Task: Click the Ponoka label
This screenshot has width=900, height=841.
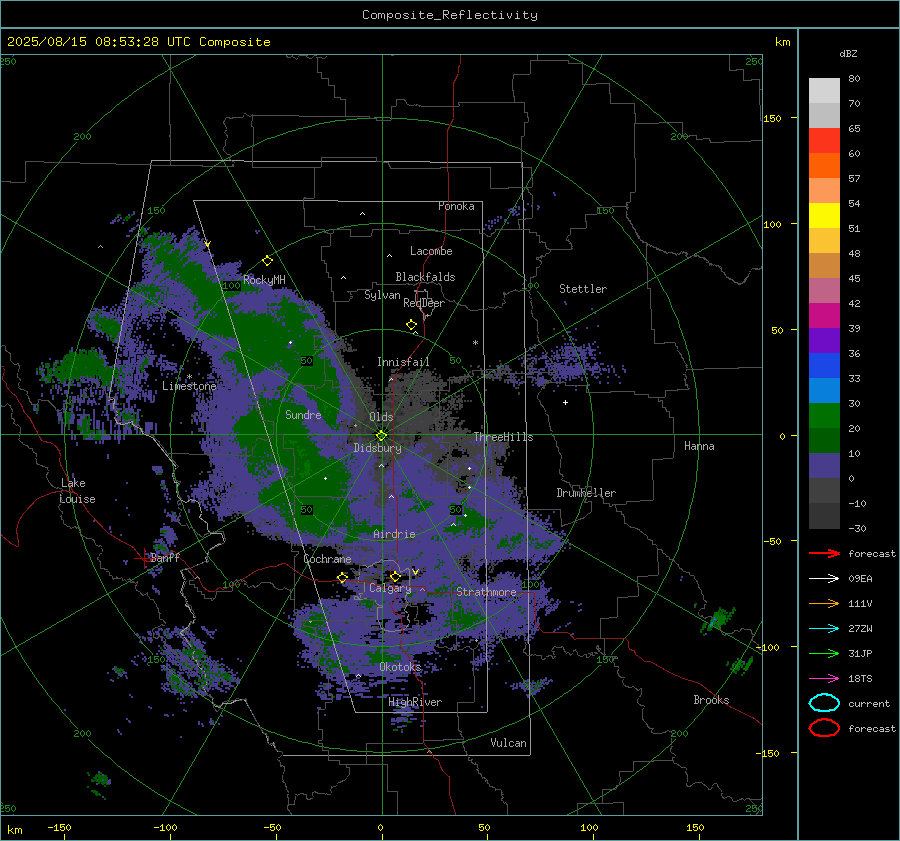Action: point(456,206)
